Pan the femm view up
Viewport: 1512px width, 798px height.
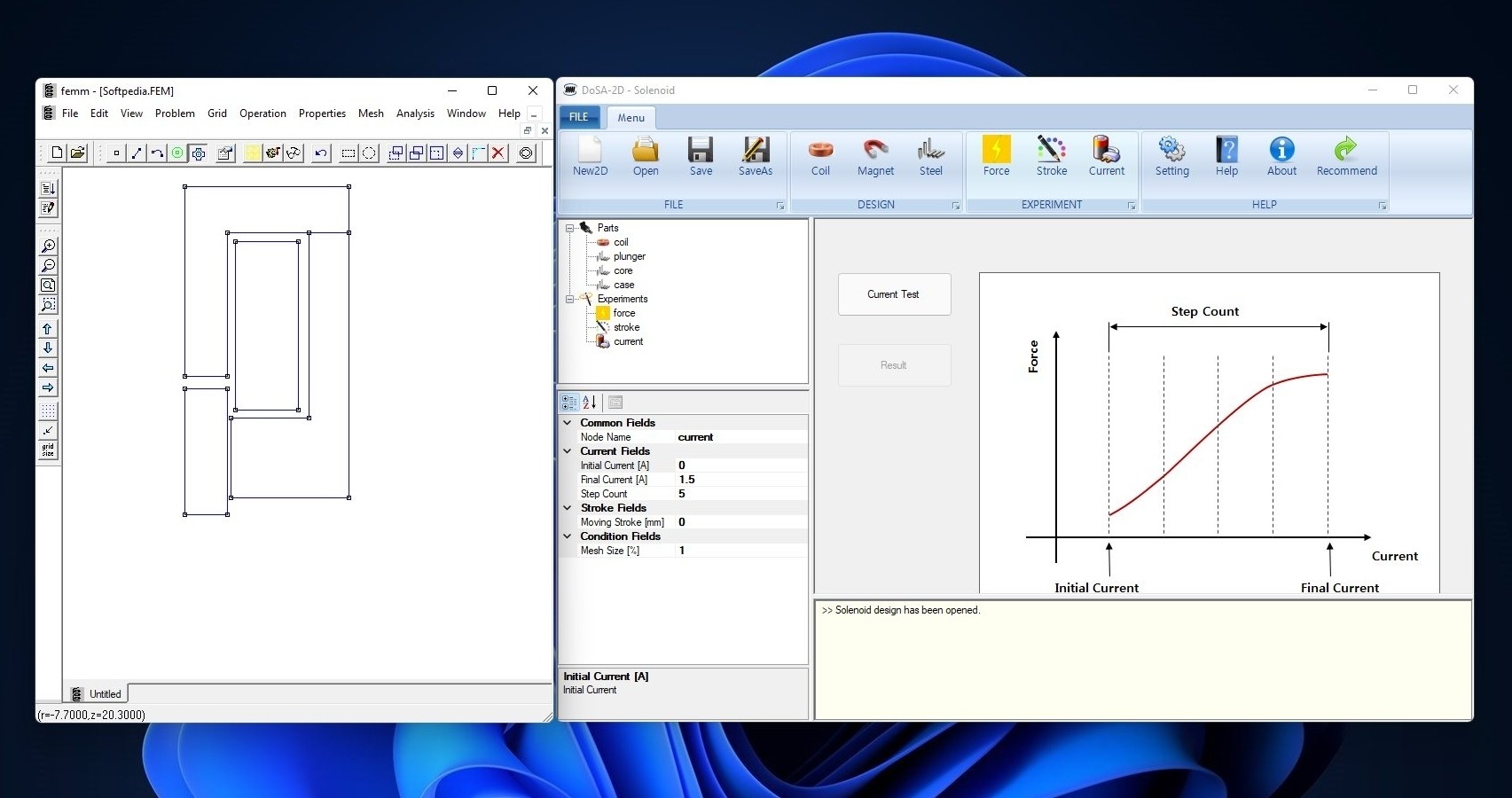point(48,328)
